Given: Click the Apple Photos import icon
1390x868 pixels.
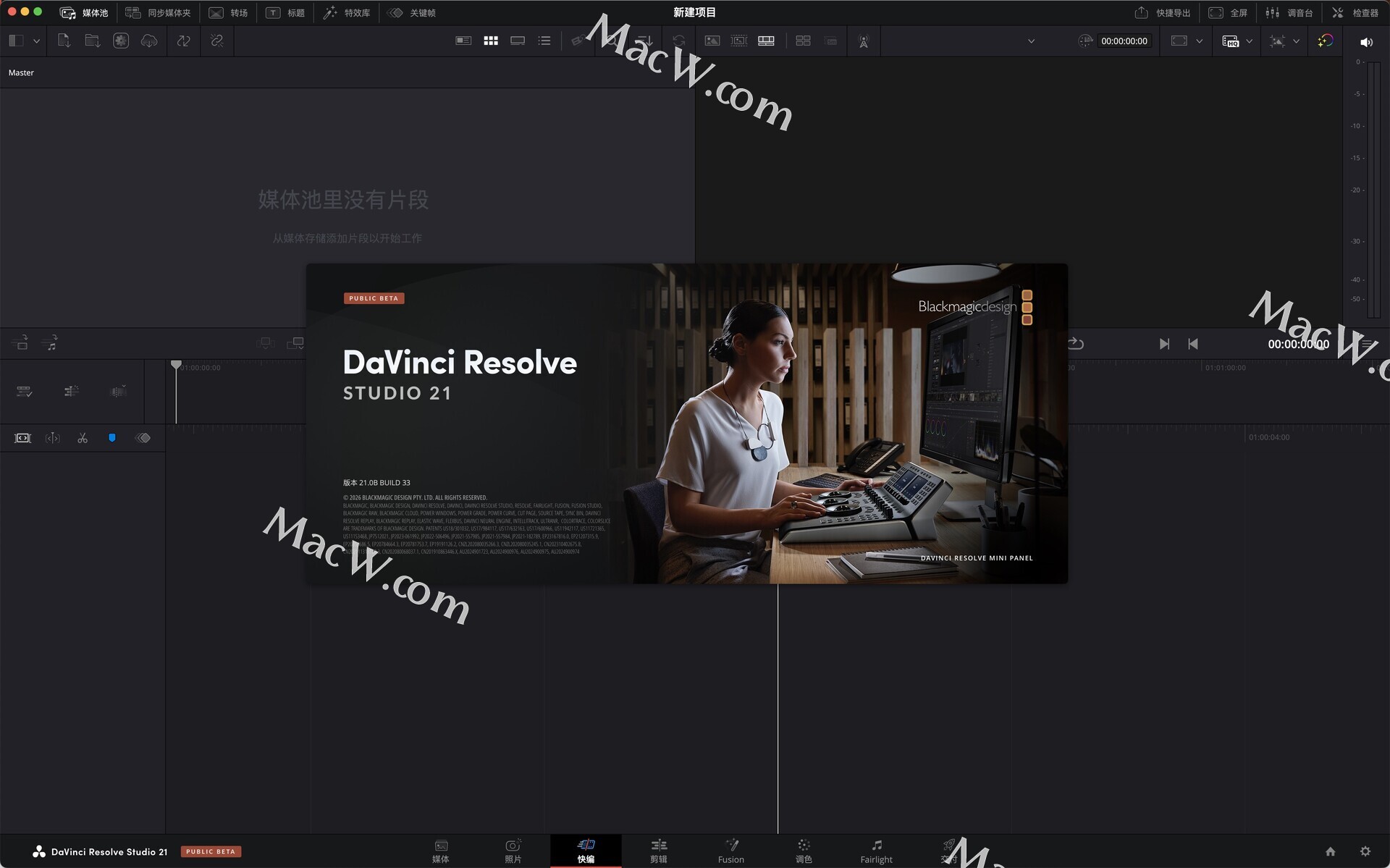Looking at the screenshot, I should pos(121,41).
